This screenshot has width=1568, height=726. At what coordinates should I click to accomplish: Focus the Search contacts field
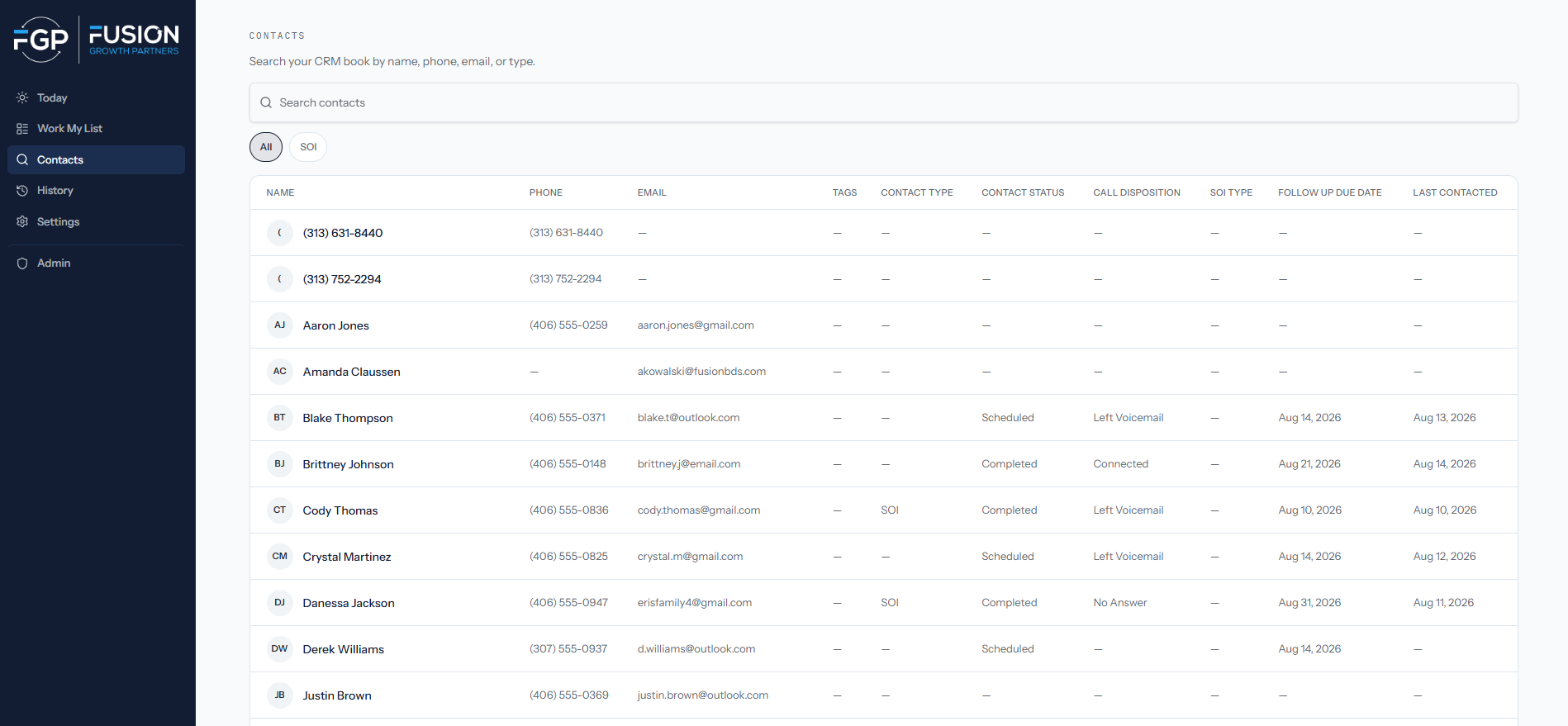click(883, 103)
